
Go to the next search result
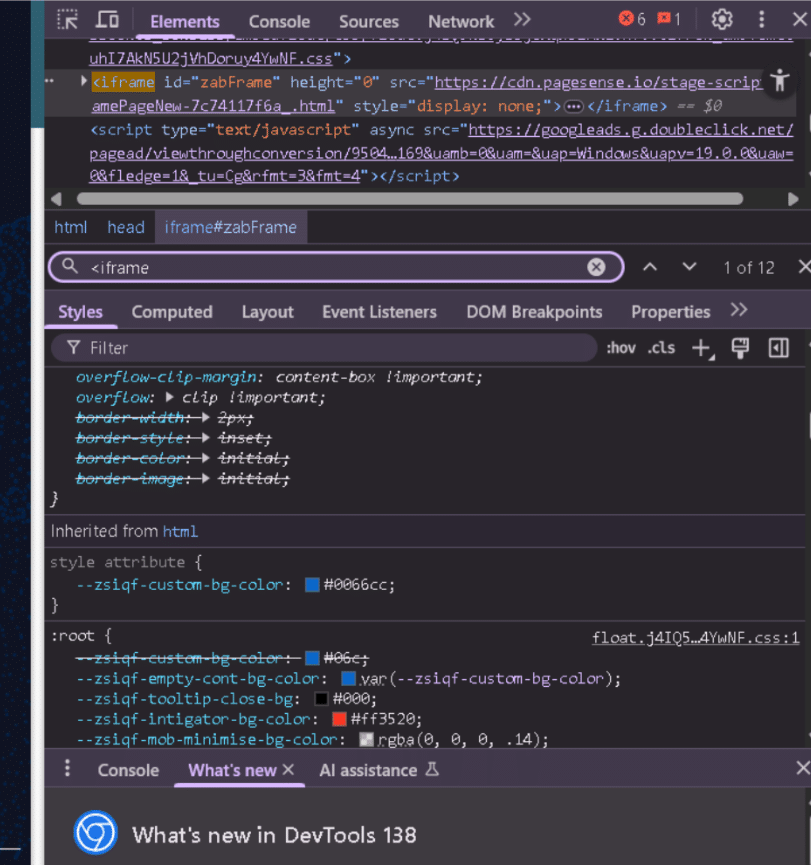pos(689,267)
